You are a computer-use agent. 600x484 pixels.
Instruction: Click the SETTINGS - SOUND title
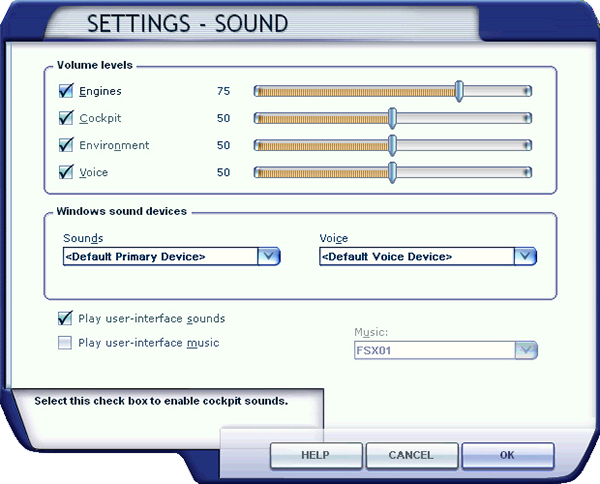tap(188, 23)
